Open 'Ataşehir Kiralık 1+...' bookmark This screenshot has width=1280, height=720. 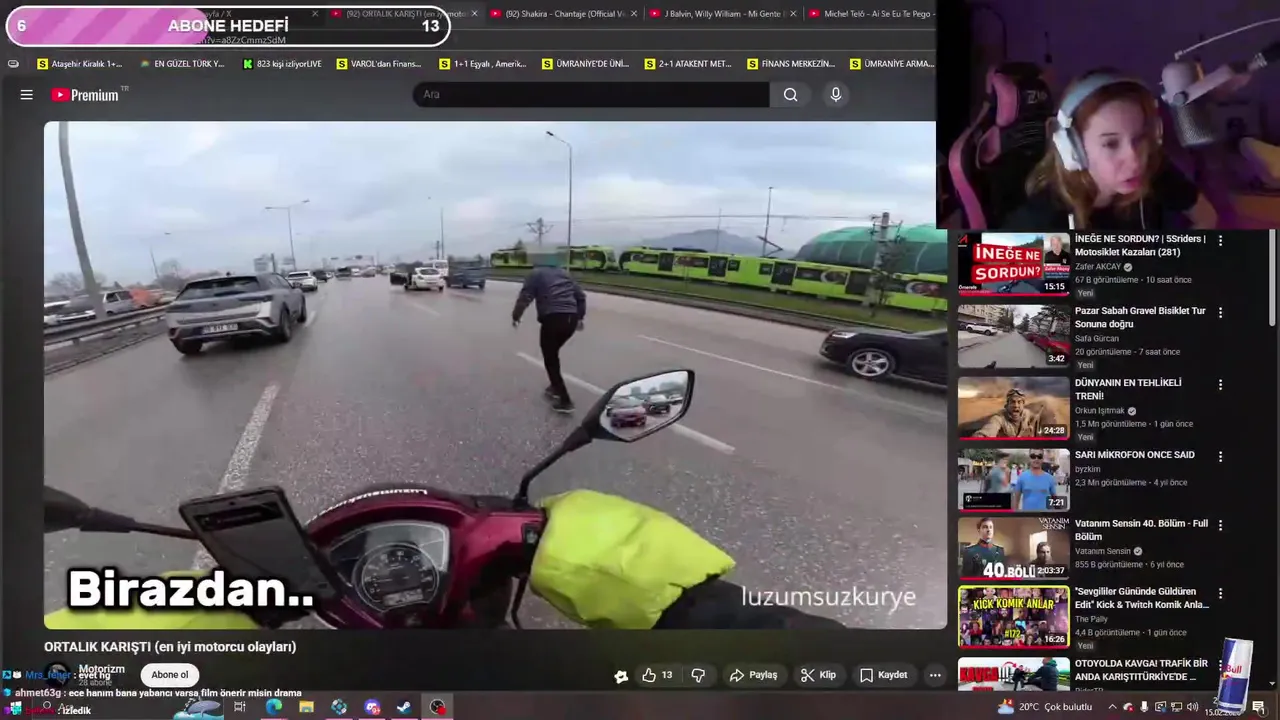(79, 64)
